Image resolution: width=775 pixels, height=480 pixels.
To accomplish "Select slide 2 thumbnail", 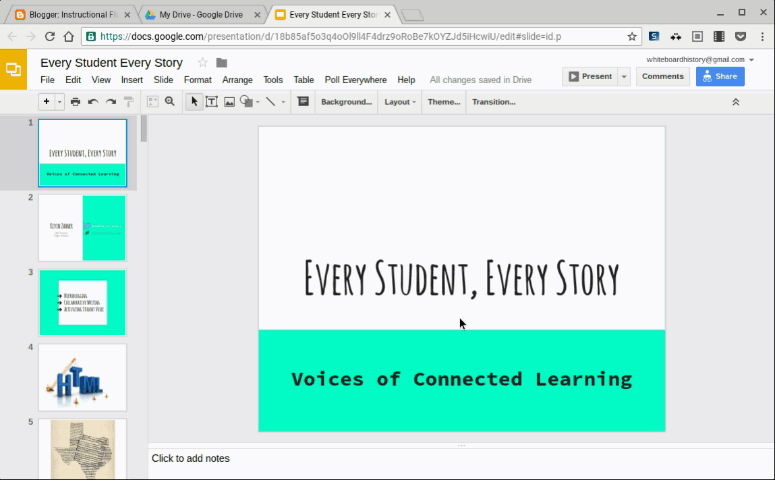I will [x=83, y=228].
